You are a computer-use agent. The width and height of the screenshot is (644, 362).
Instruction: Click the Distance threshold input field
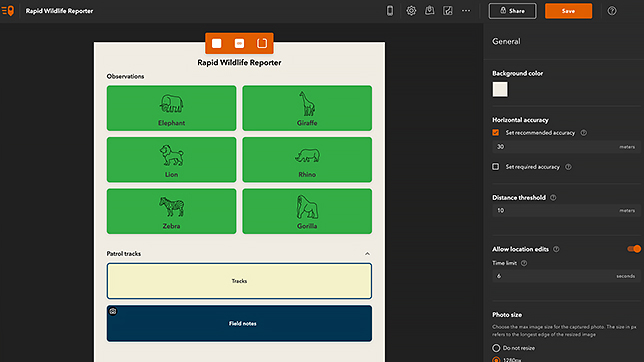[x=566, y=210]
